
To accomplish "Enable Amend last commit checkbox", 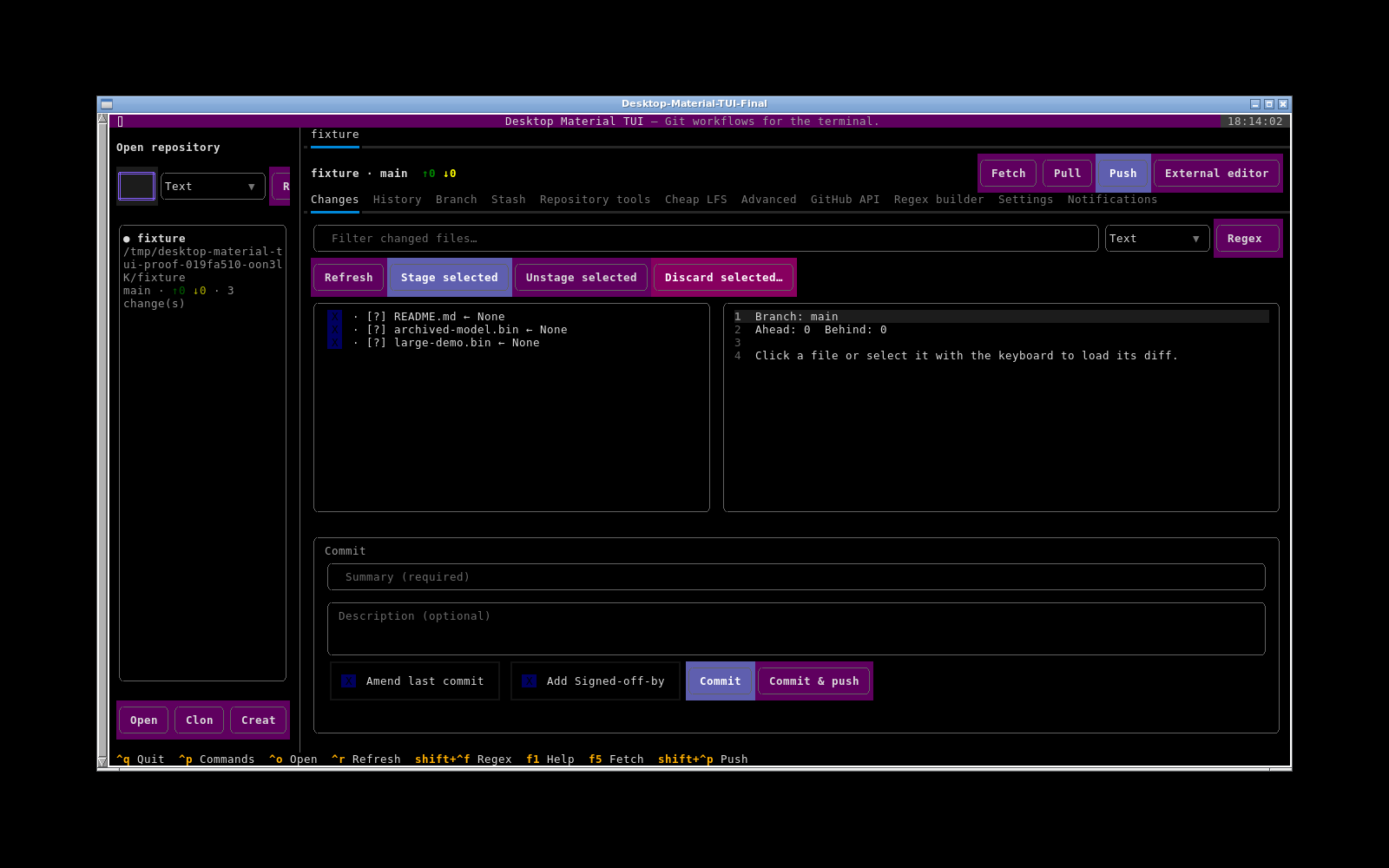I will click(x=349, y=681).
